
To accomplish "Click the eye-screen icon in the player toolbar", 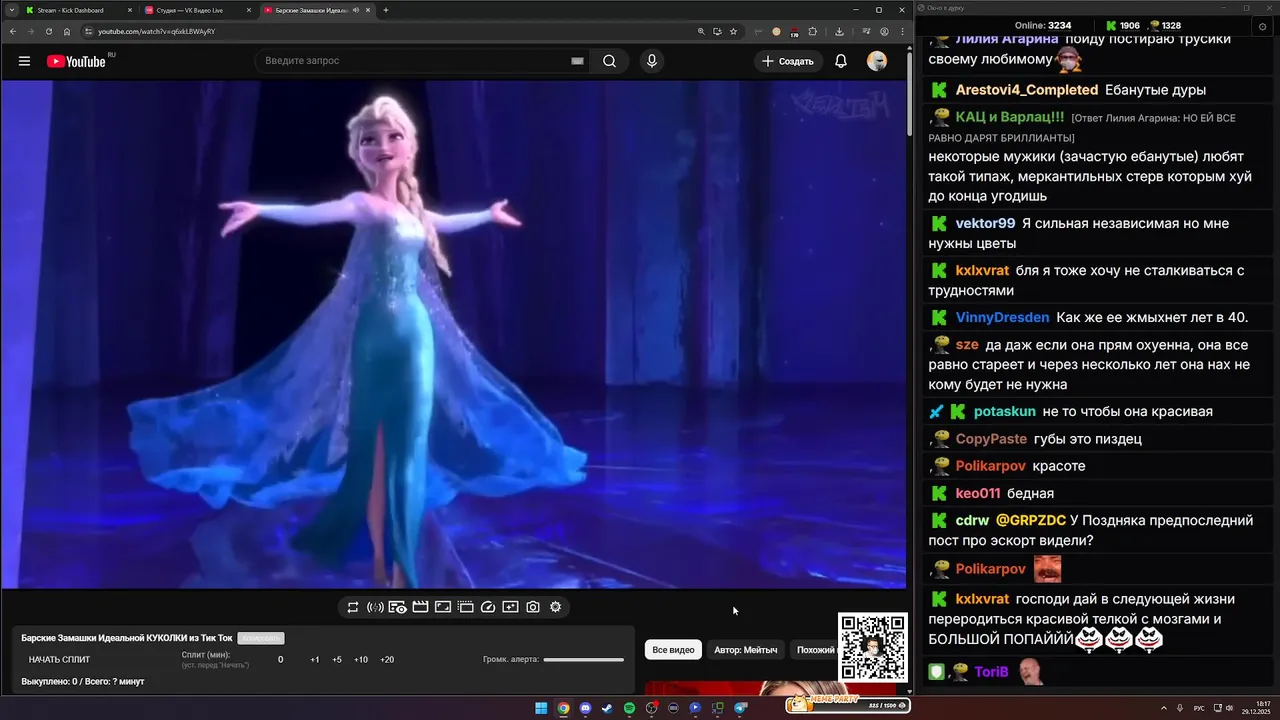I will 397,607.
